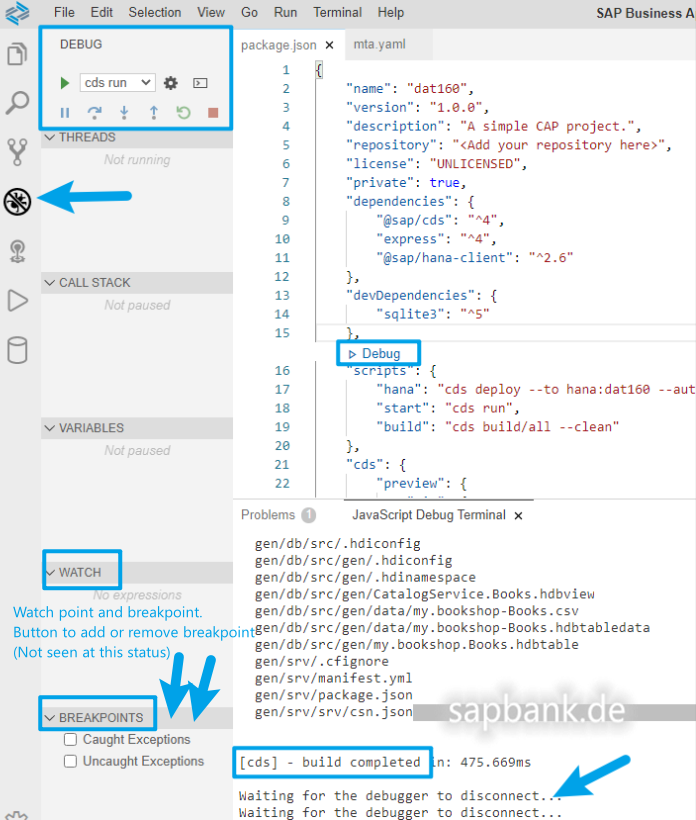The height and width of the screenshot is (820, 696).
Task: Open the 'cds run' configuration dropdown
Action: click(x=117, y=83)
